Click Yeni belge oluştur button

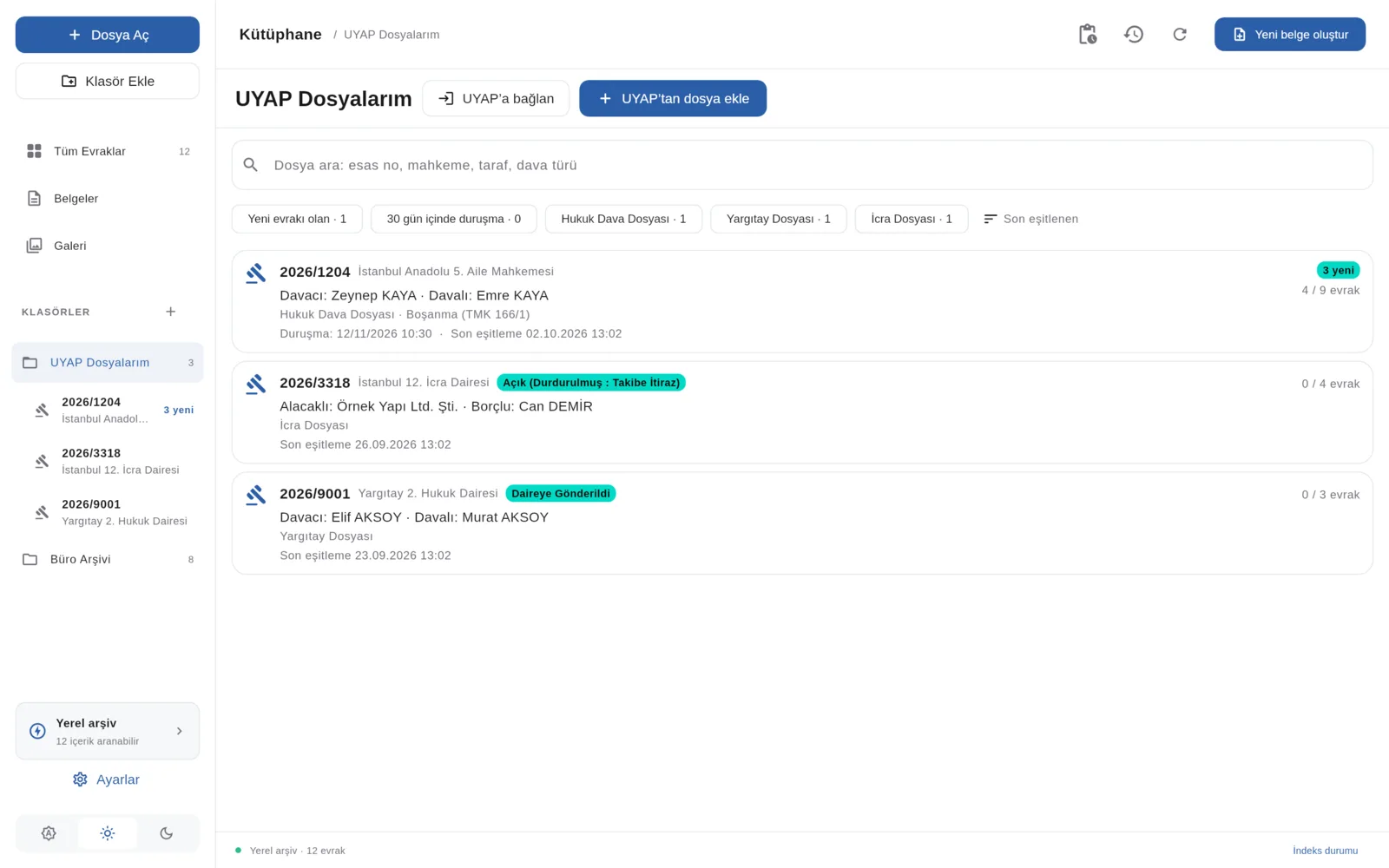[x=1290, y=35]
